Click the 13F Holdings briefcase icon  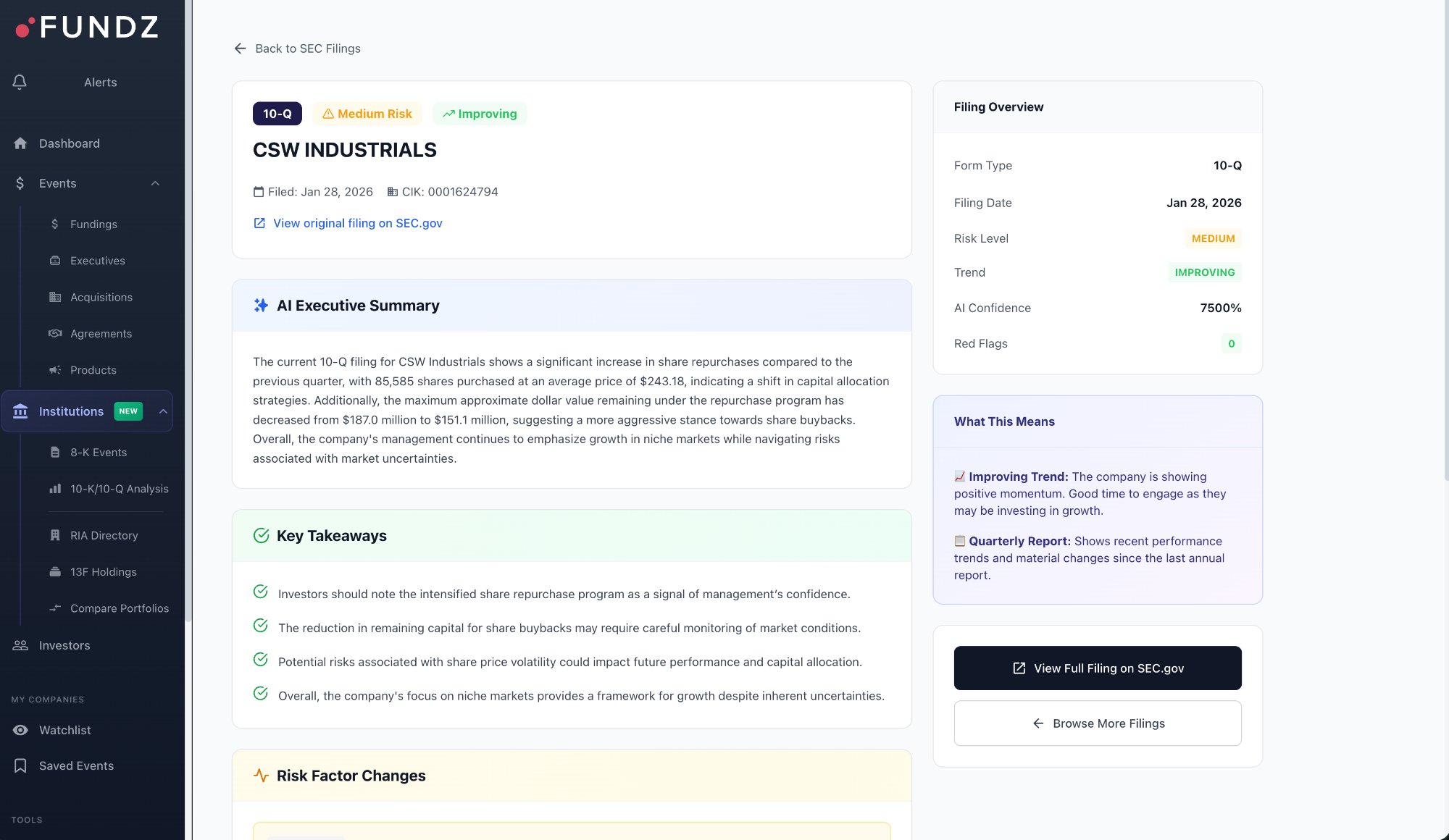(55, 571)
